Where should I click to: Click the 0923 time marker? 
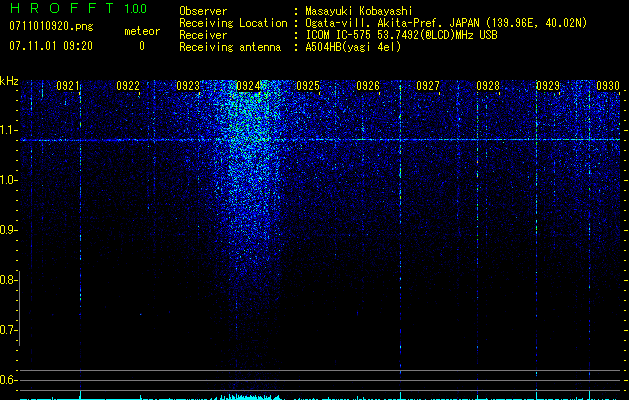(188, 86)
